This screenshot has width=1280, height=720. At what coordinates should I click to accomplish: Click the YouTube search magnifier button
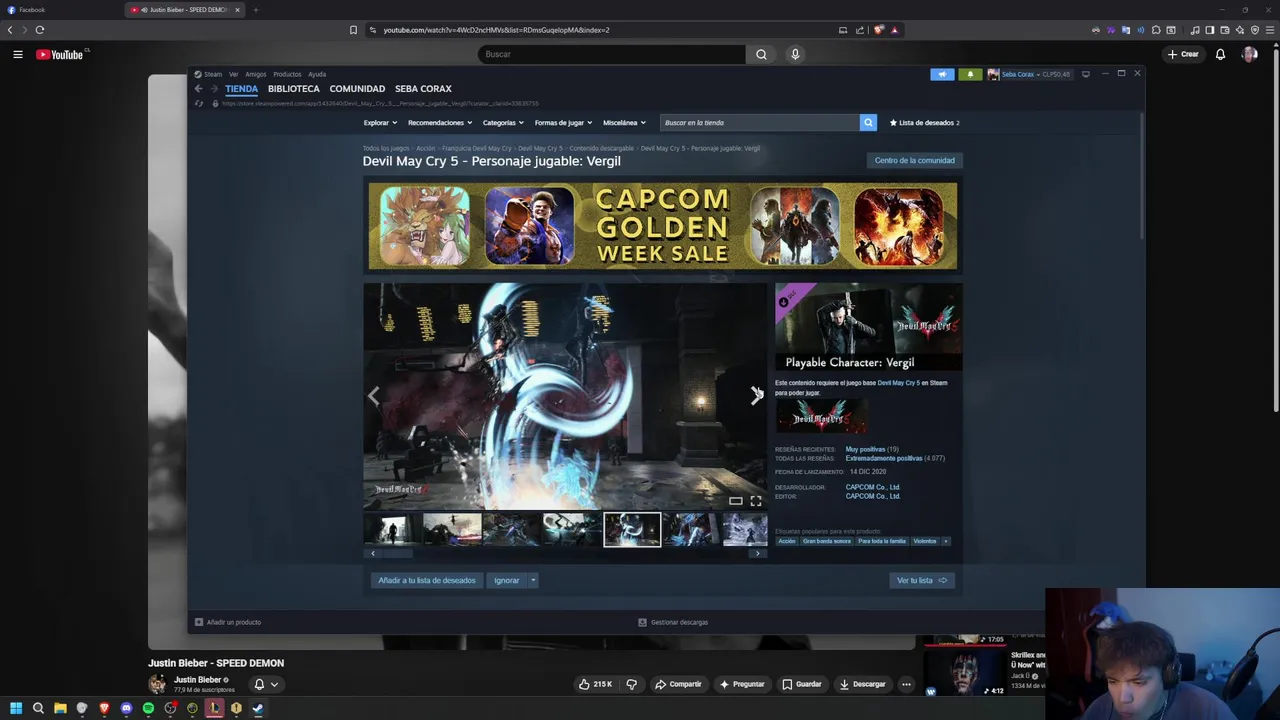pos(761,54)
